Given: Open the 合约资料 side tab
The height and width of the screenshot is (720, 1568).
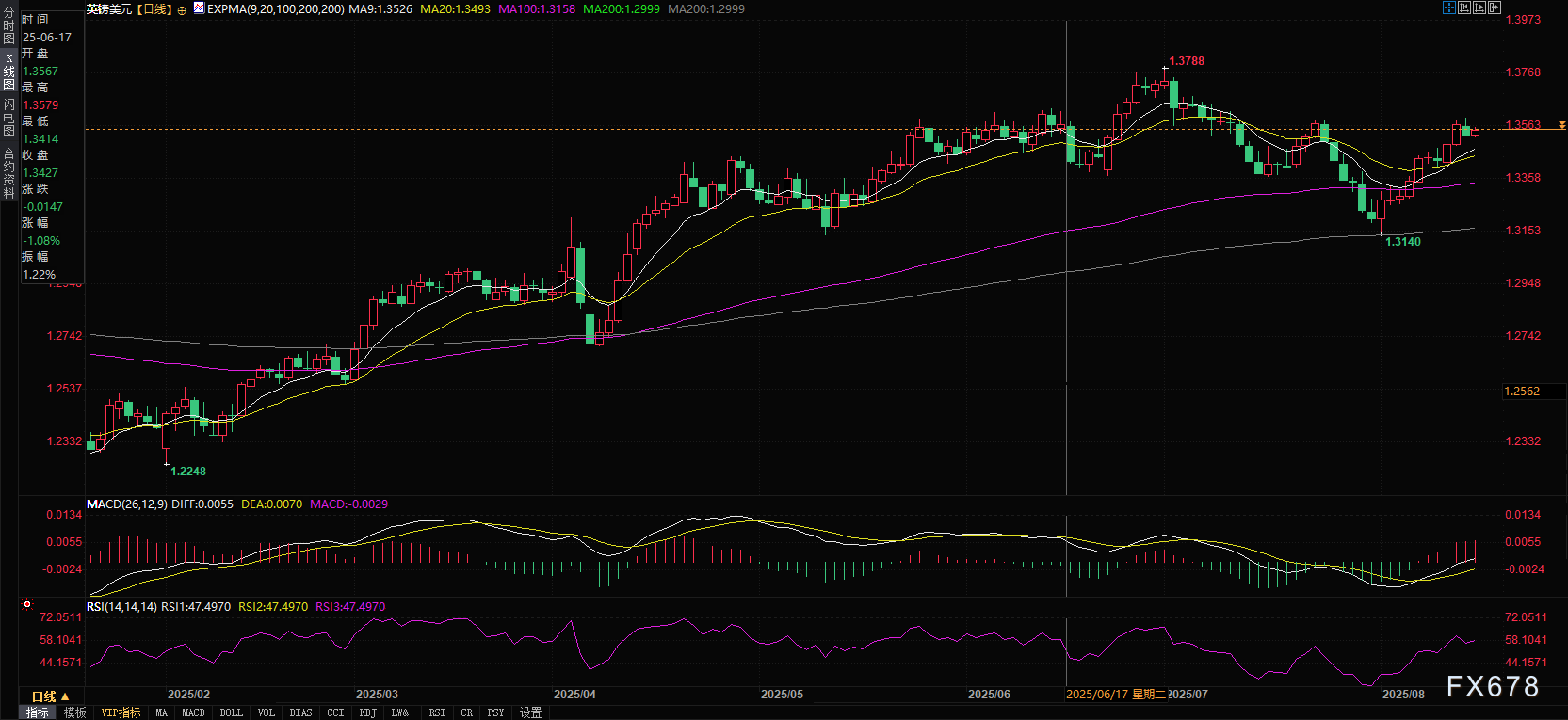Looking at the screenshot, I should [8, 173].
